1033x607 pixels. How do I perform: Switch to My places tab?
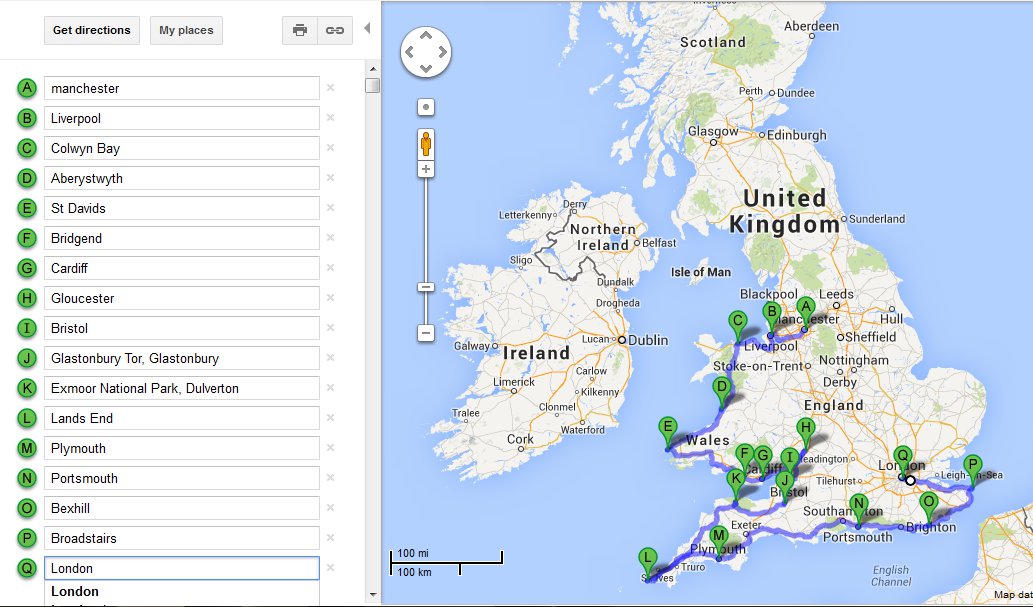click(186, 30)
